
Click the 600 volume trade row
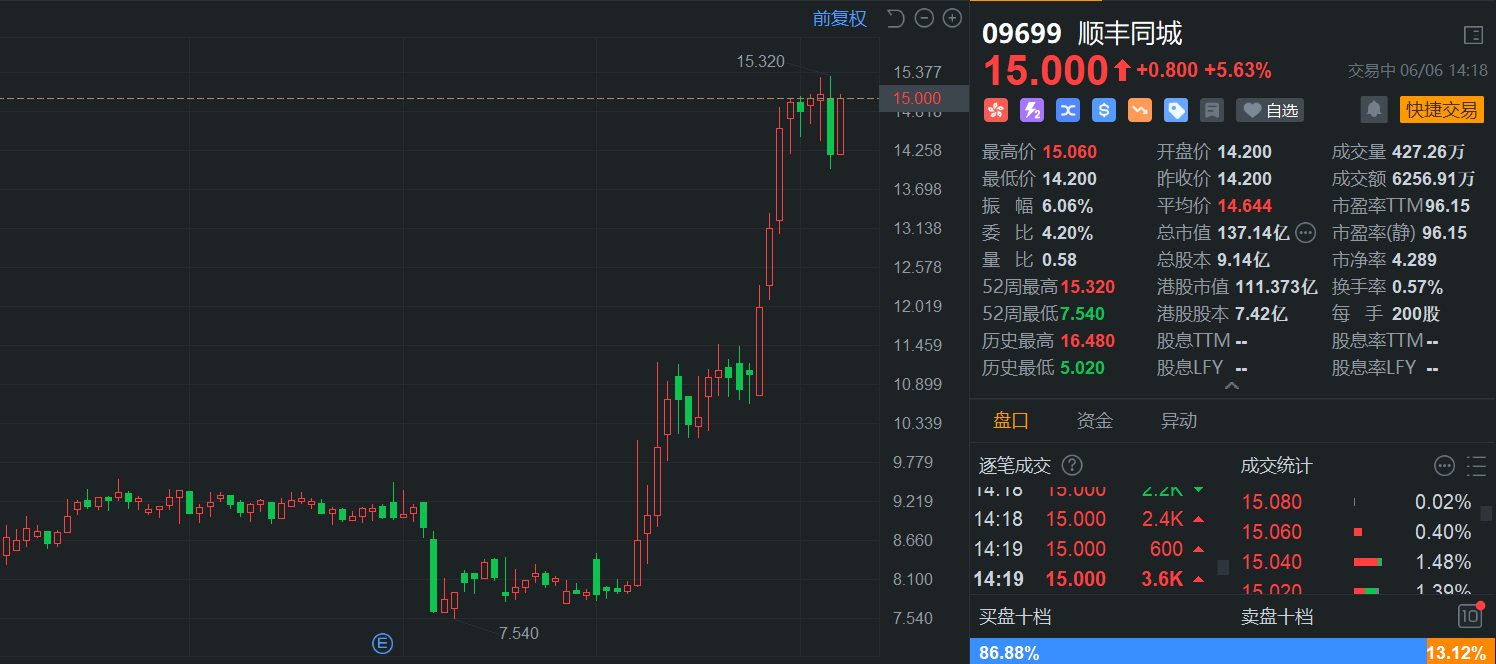[x=1089, y=549]
